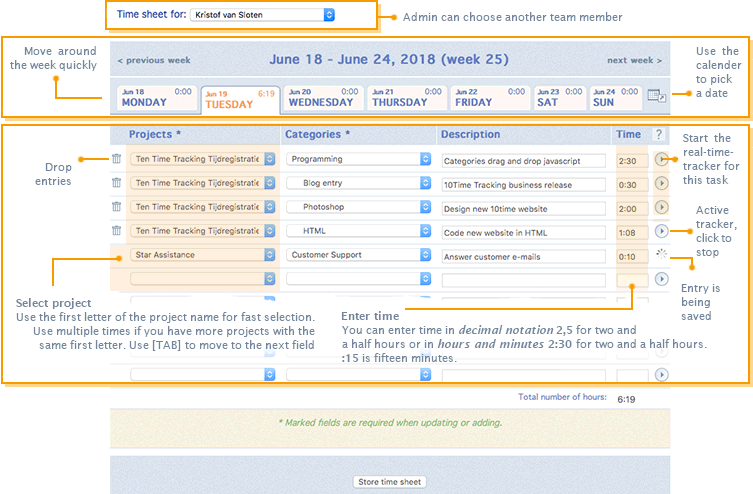Click description field 'Answer customer e-mails'
Screen dimensions: 753x494
pos(524,256)
